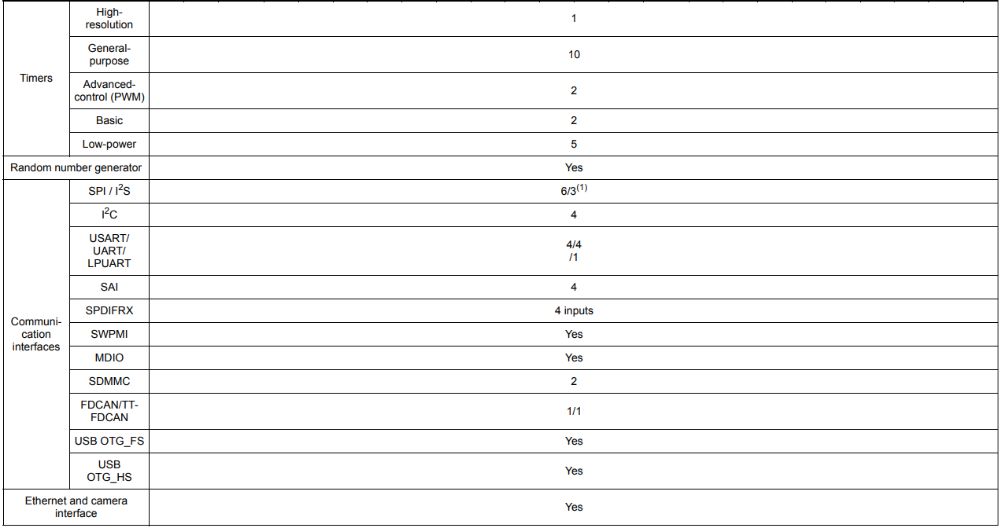Click the USB OTG_FS label
The width and height of the screenshot is (1000, 528).
point(109,441)
